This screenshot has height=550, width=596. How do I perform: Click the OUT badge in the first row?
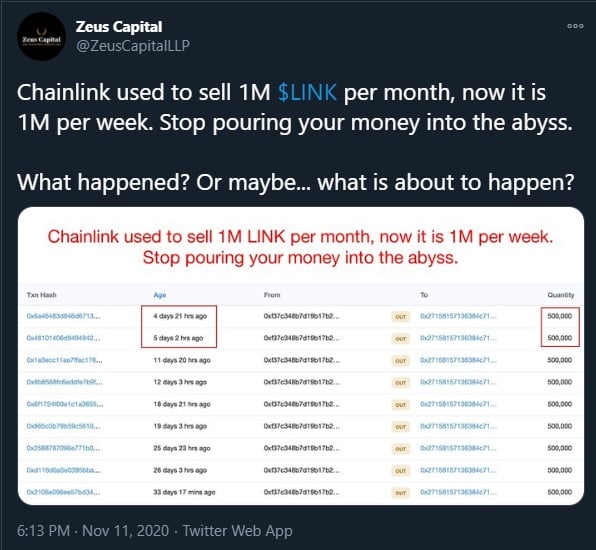401,317
